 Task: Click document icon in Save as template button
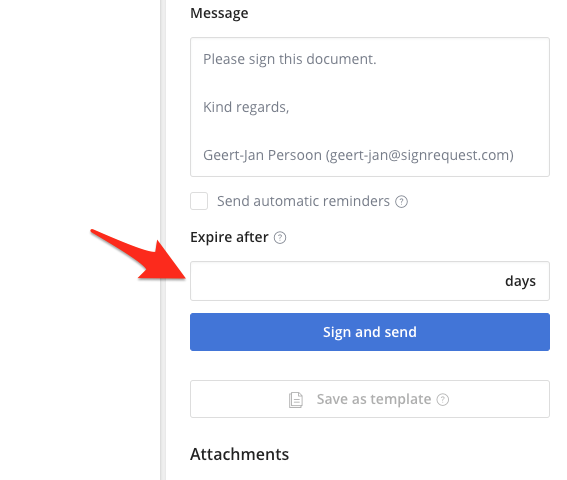296,400
